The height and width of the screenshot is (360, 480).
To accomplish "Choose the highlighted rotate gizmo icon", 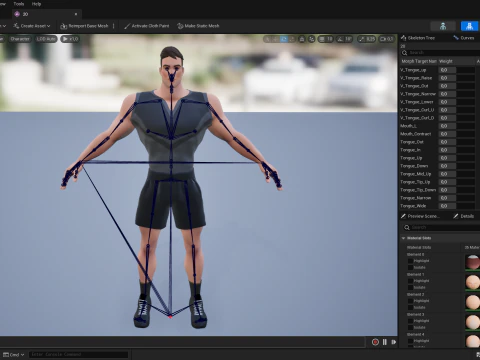I will tap(284, 39).
